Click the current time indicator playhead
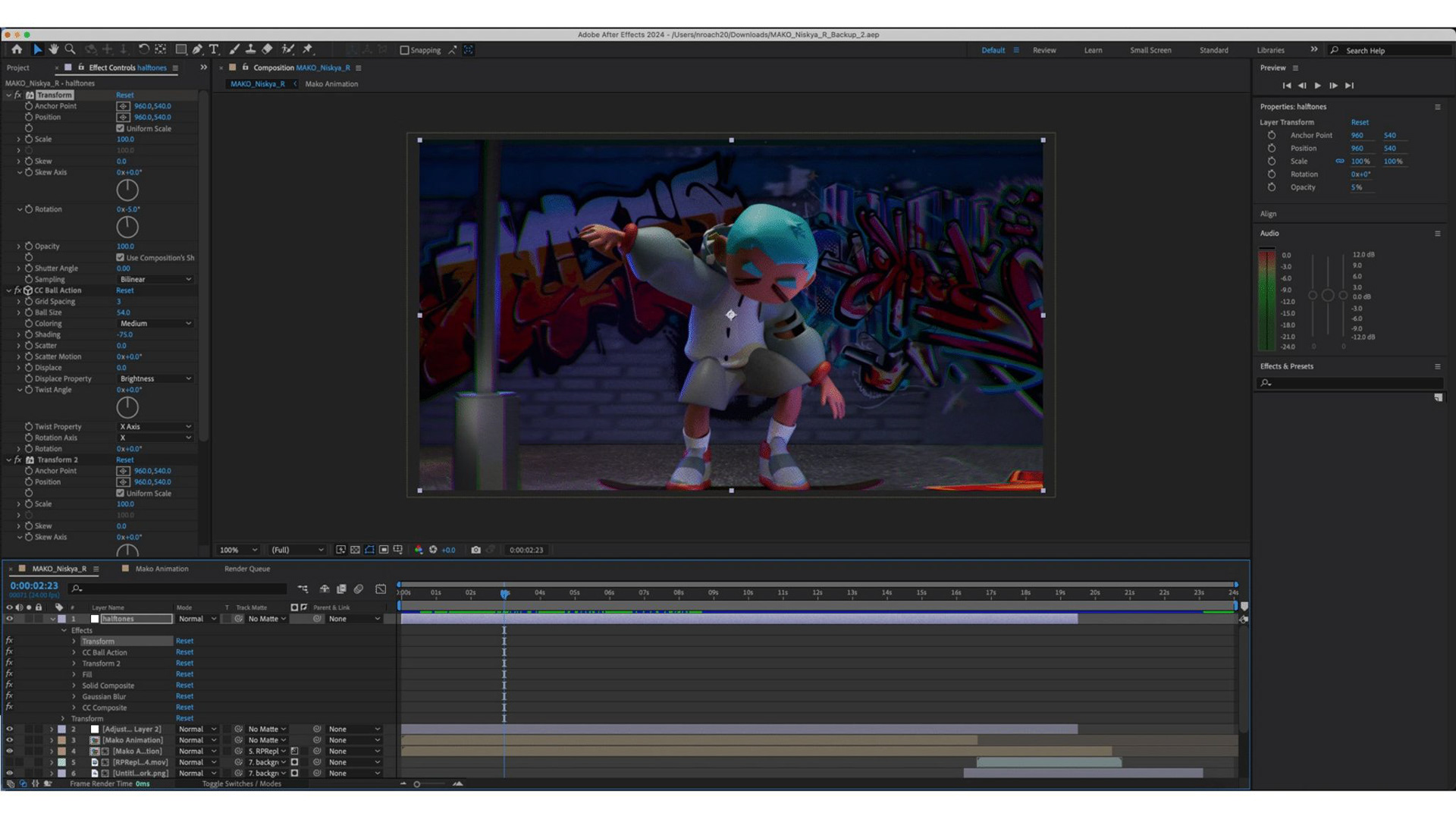This screenshot has width=1456, height=819. coord(505,593)
